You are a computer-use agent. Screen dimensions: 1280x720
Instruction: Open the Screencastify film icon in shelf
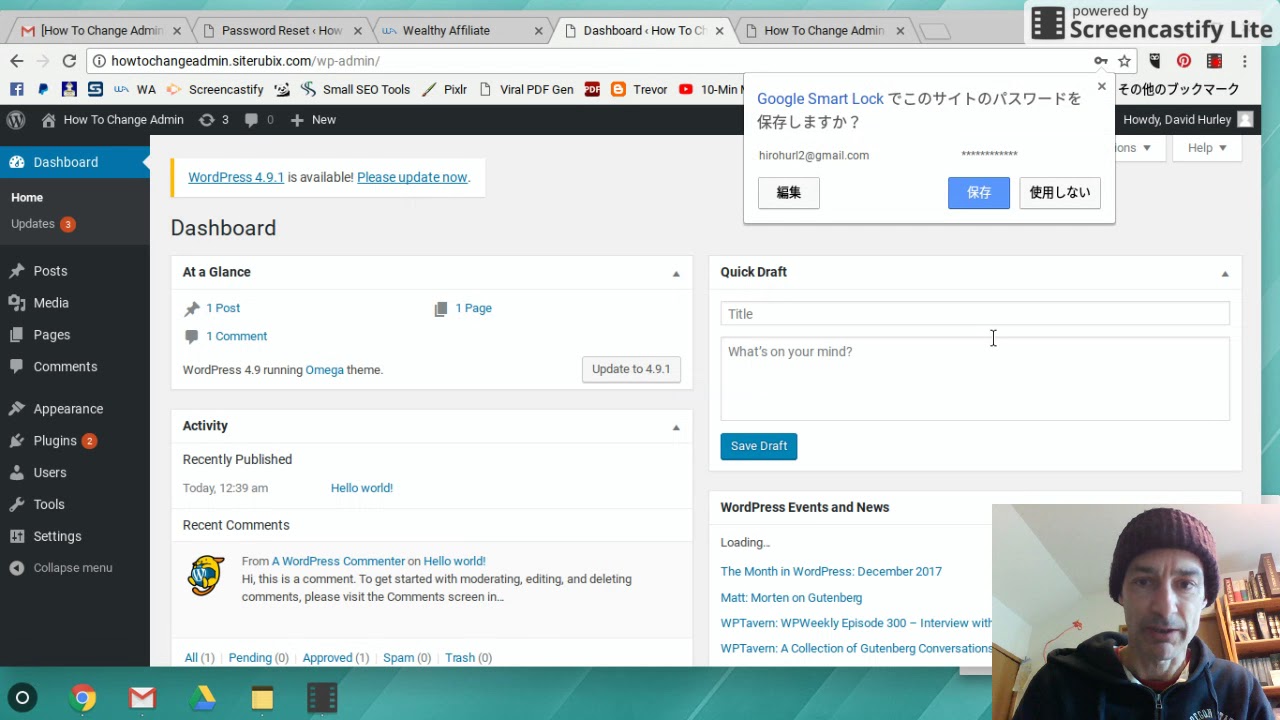tap(322, 698)
